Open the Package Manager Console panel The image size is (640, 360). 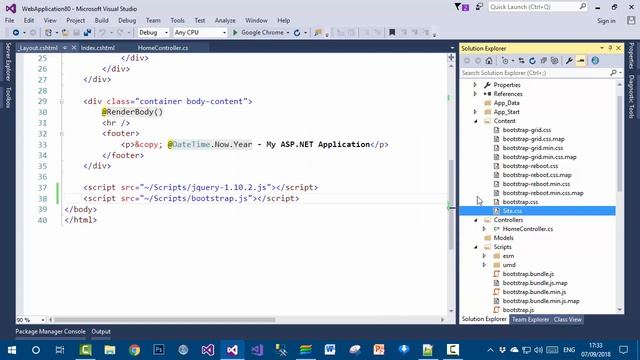51,331
